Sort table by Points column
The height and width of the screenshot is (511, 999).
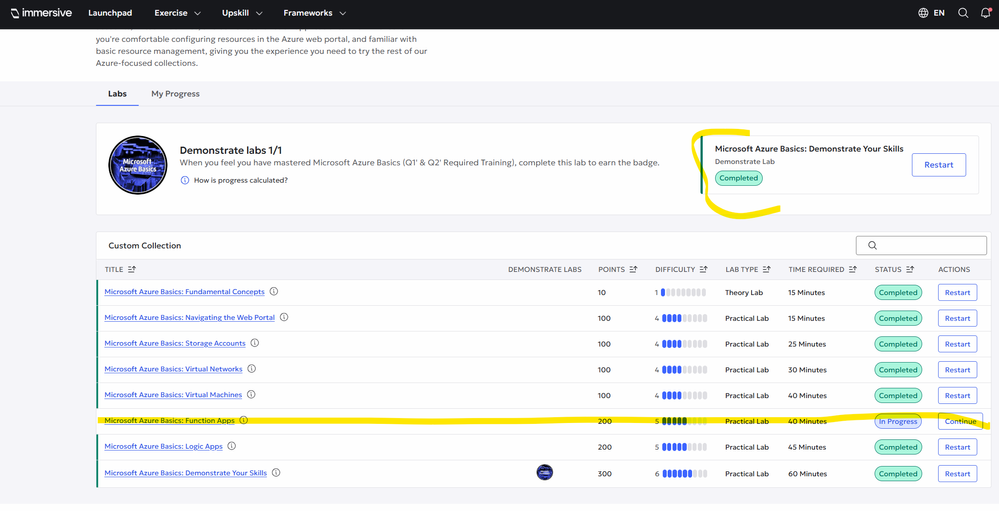(x=633, y=269)
